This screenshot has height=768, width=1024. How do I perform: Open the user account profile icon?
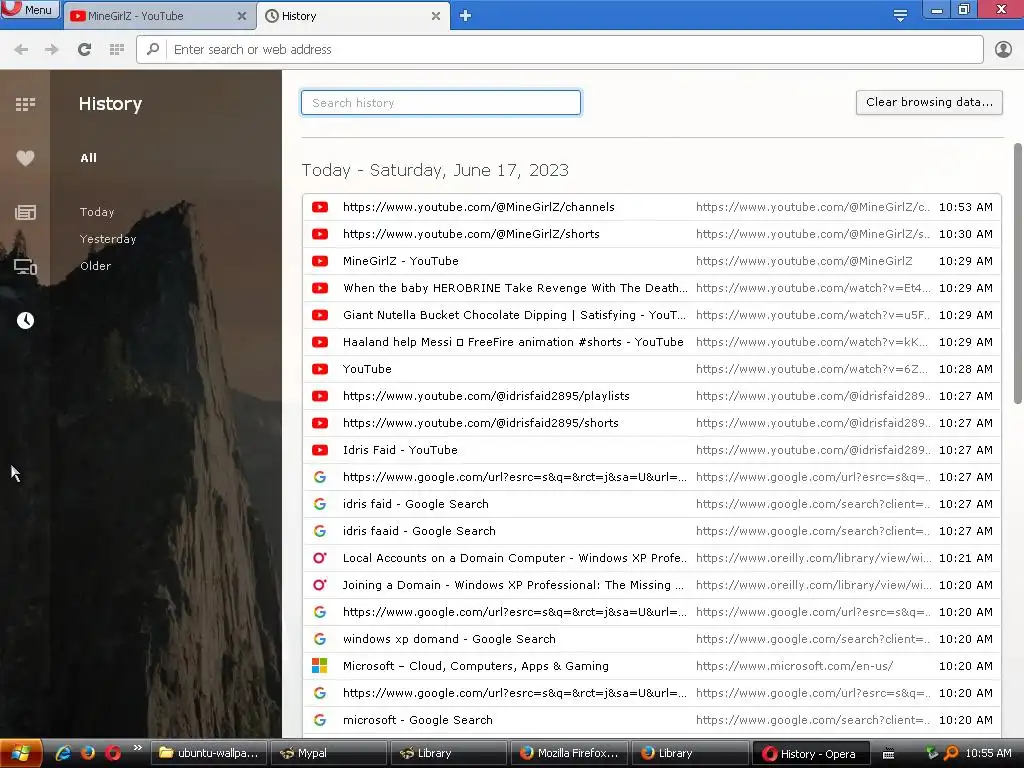click(1003, 50)
